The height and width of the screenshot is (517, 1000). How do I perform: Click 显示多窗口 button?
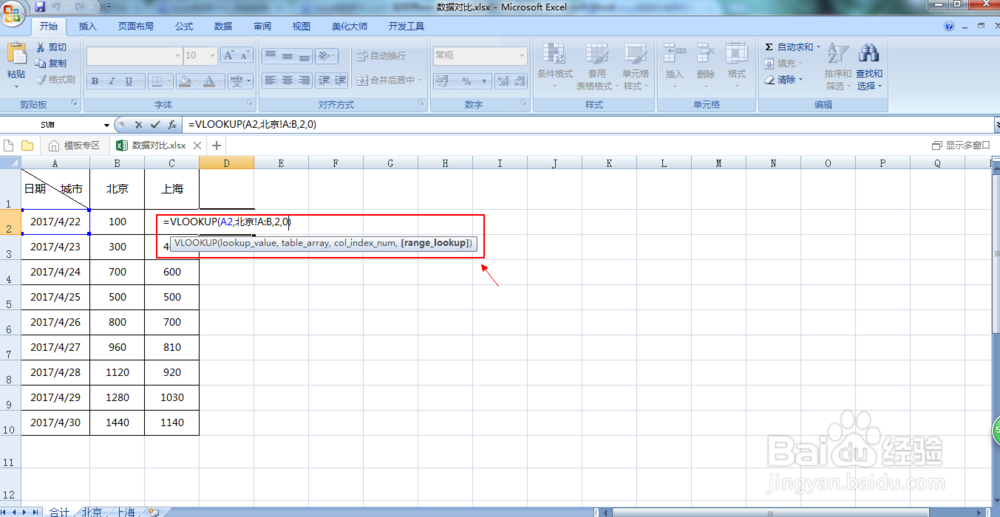961,145
